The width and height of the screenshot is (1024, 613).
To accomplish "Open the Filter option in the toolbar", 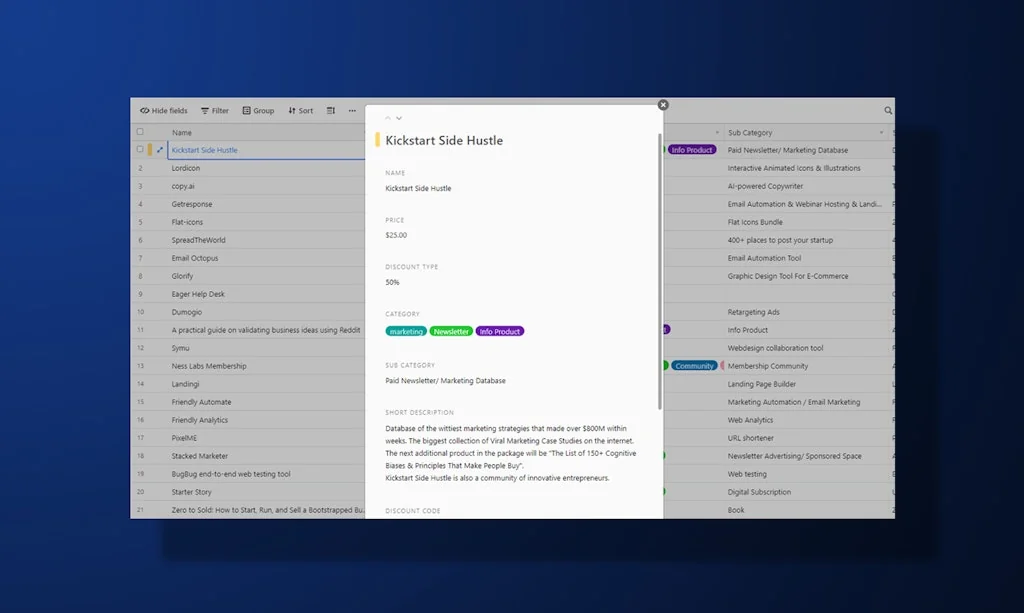I will pos(214,111).
